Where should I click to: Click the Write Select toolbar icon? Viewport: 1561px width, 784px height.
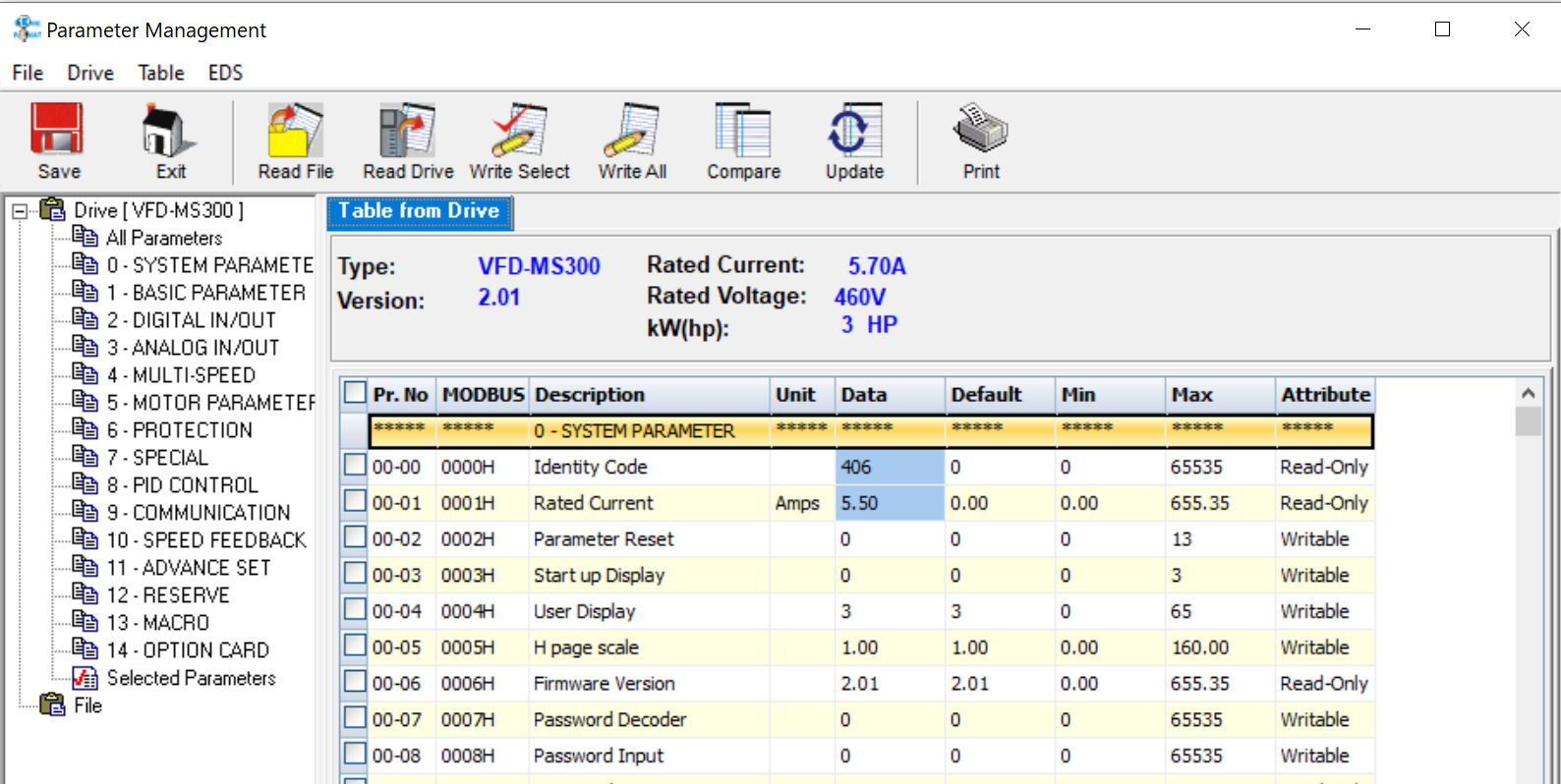519,130
